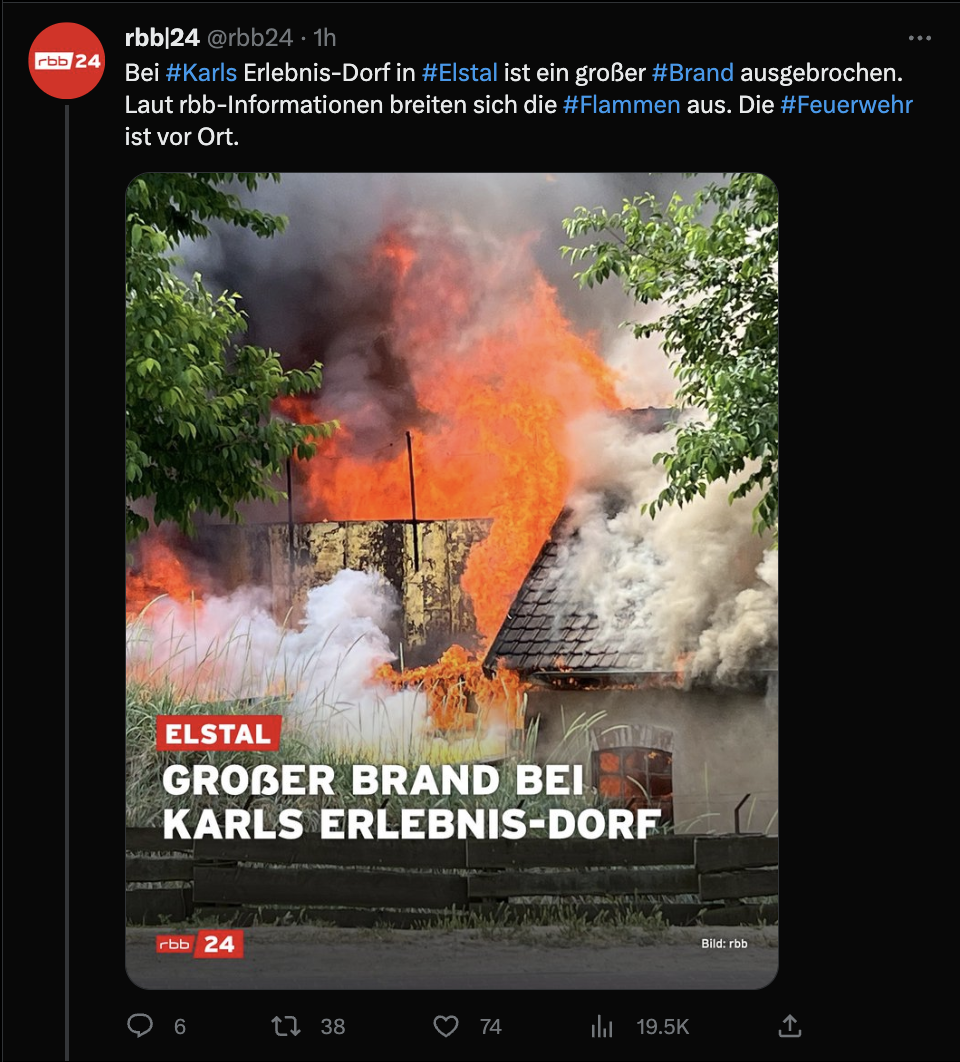
Task: Open the view analytics bar chart icon
Action: point(602,1026)
